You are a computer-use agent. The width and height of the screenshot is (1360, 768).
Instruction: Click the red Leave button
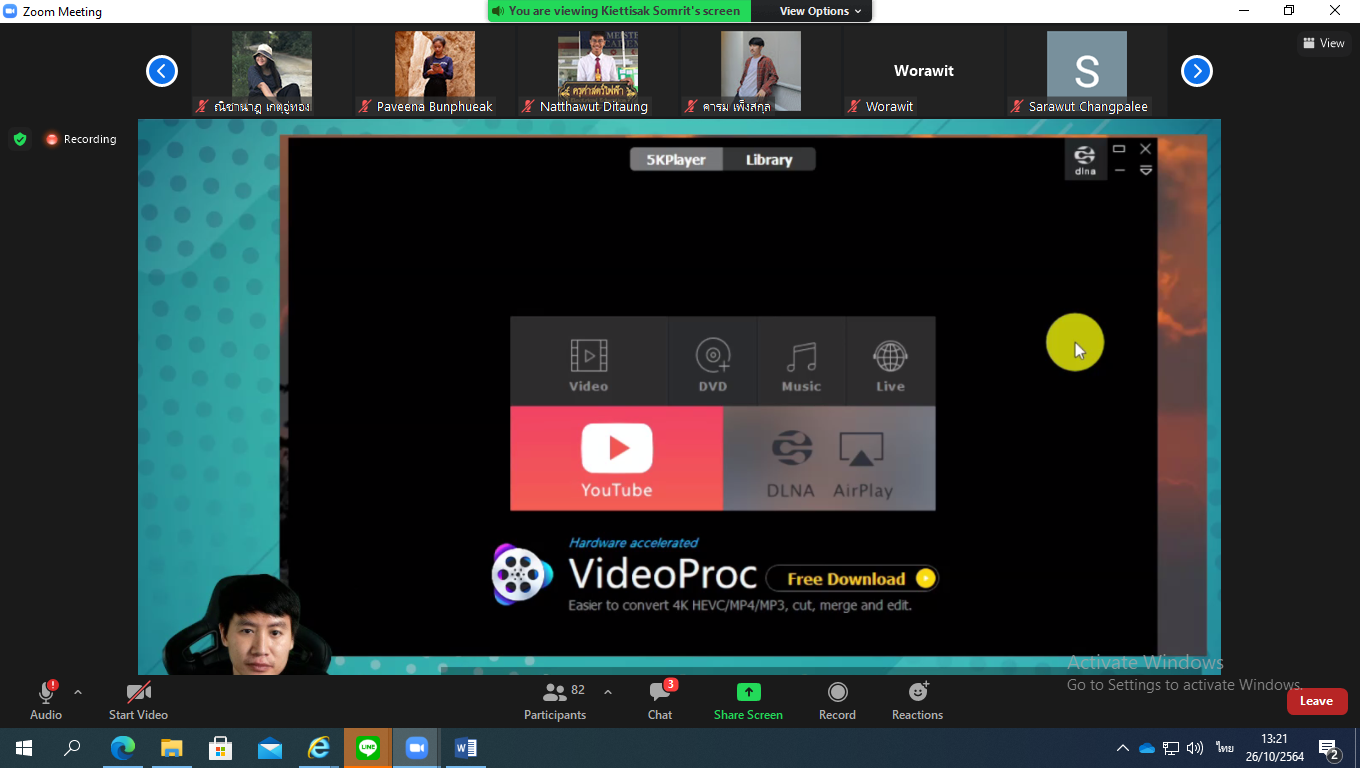(x=1316, y=701)
